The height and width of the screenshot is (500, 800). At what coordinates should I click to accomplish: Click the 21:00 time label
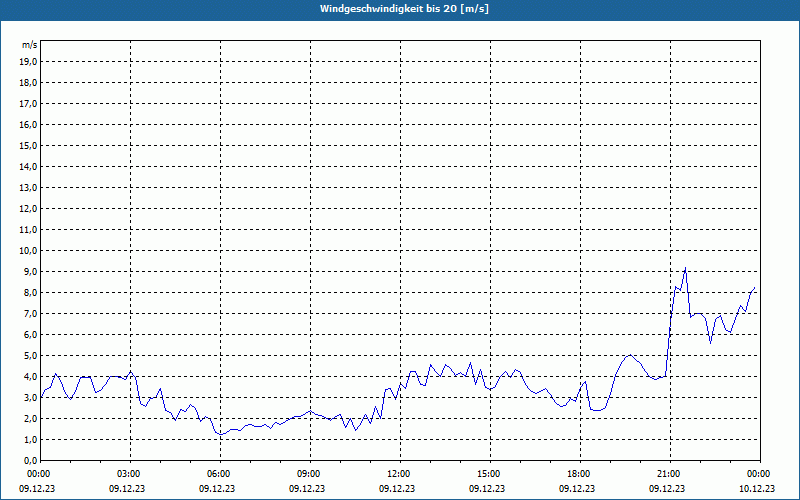click(670, 474)
